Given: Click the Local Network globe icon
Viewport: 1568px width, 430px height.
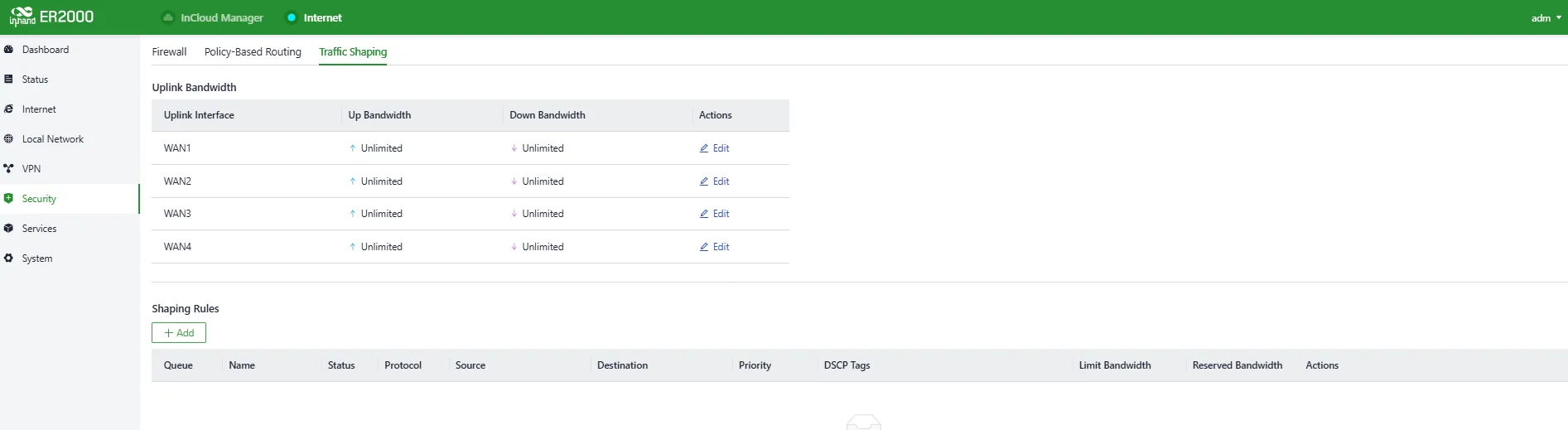Looking at the screenshot, I should (x=8, y=139).
